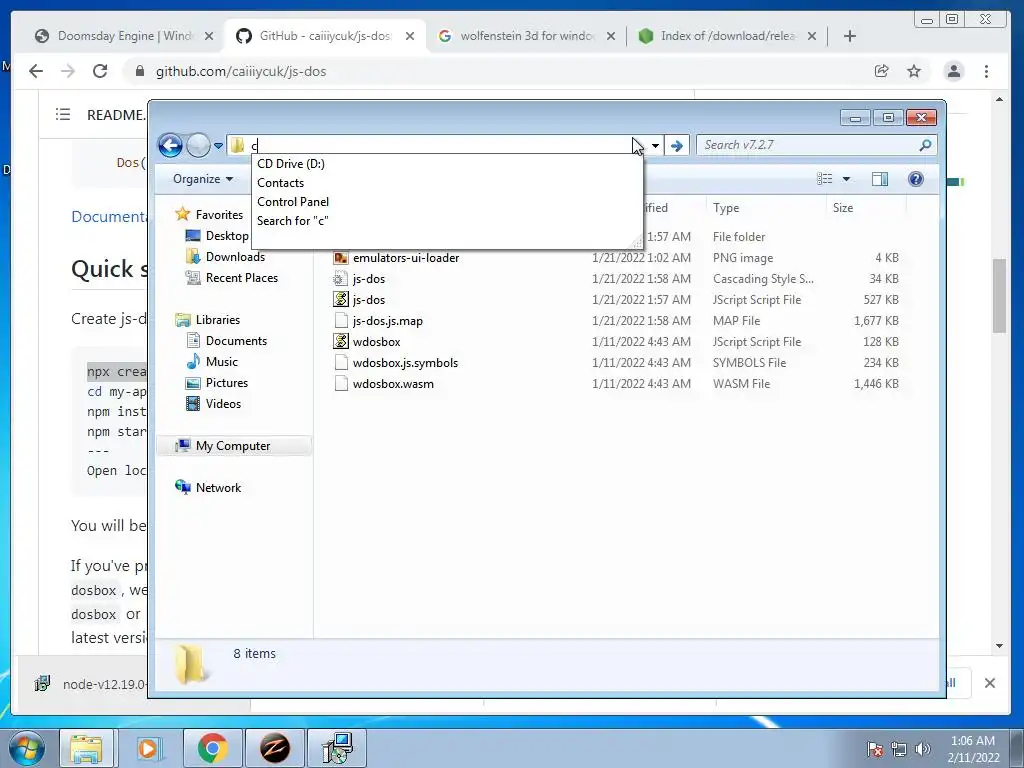Open Windows Explorer from taskbar
Screen dimensions: 1024x768
click(86, 748)
